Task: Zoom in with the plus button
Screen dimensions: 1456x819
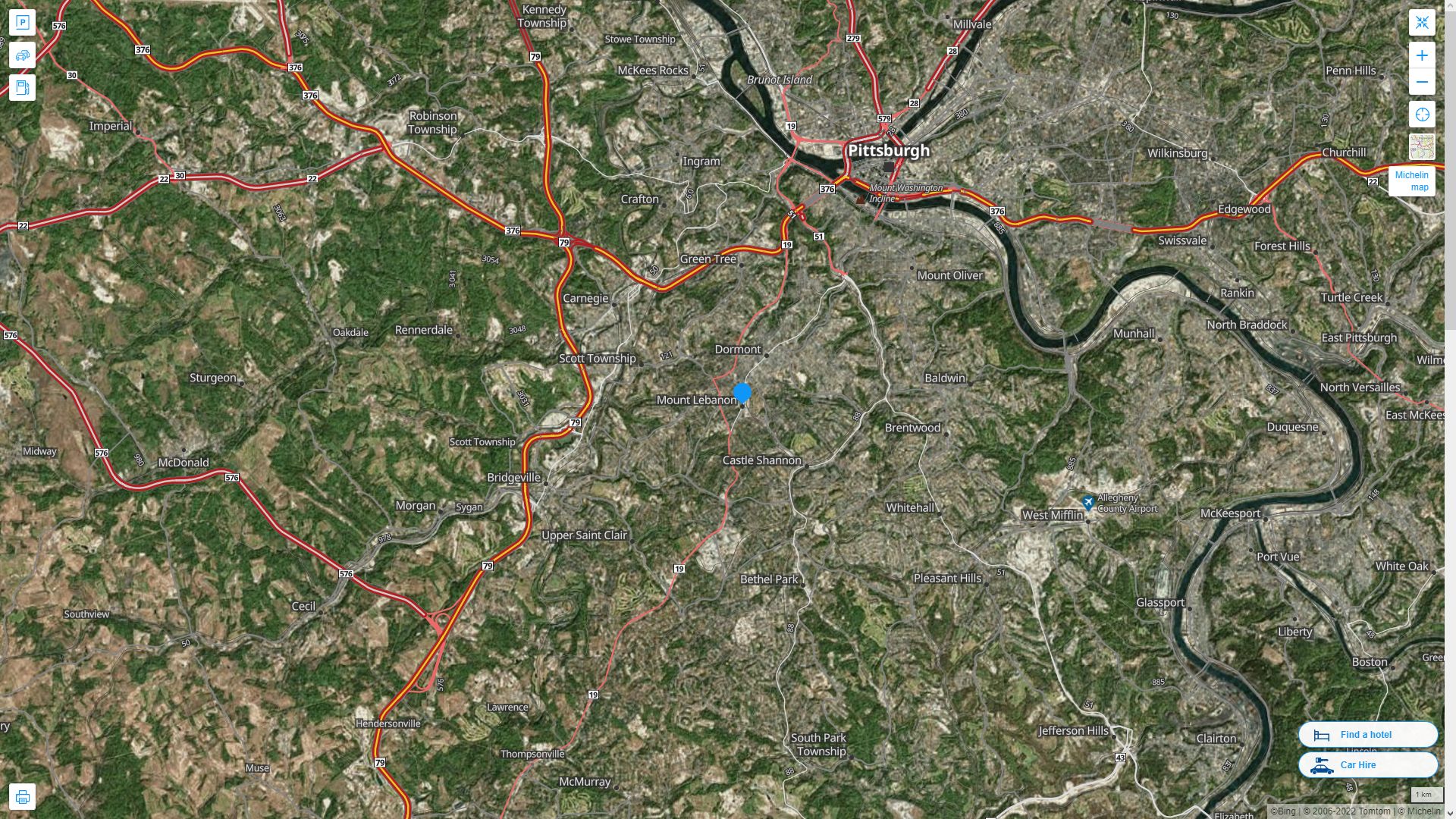Action: click(x=1422, y=55)
